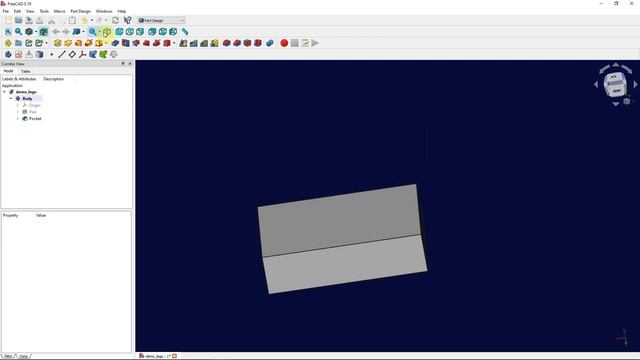
Task: Select the Measure distance ruler icon
Action: (185, 31)
